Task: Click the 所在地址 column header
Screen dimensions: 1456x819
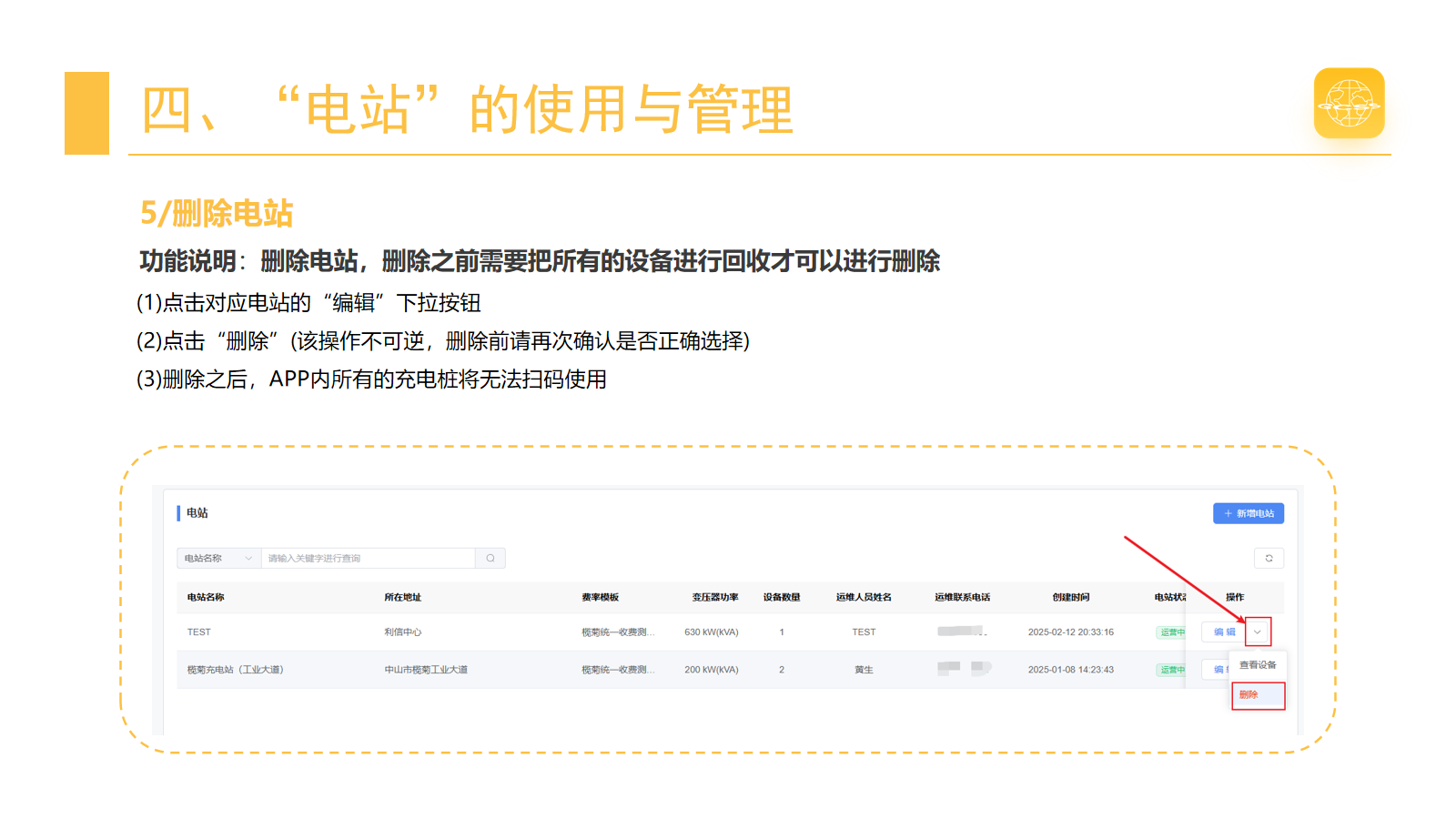Action: click(402, 597)
